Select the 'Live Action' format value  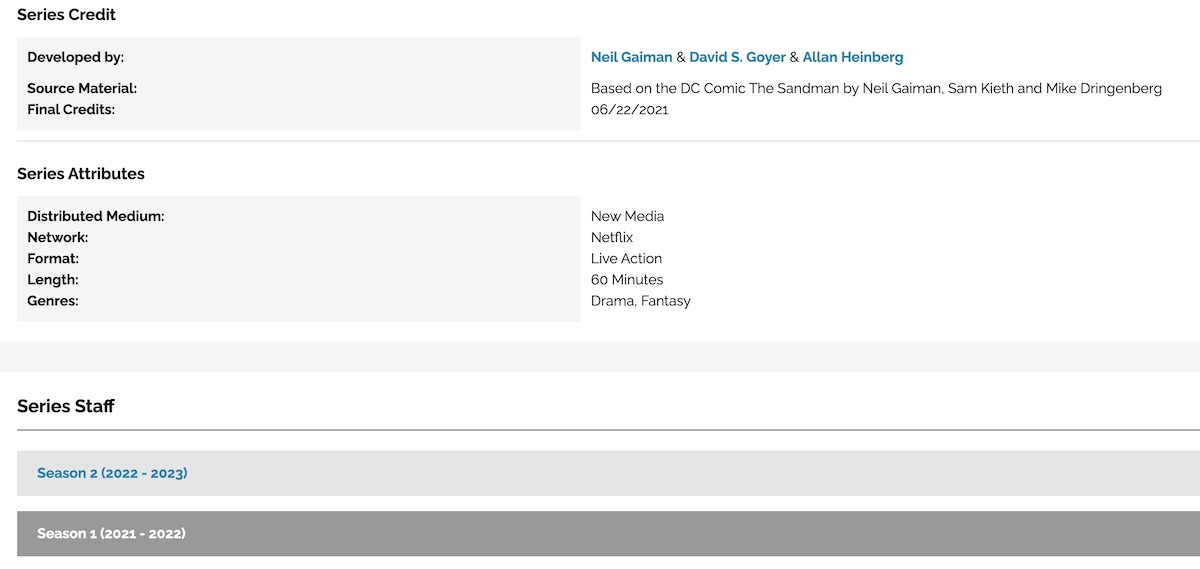(626, 258)
